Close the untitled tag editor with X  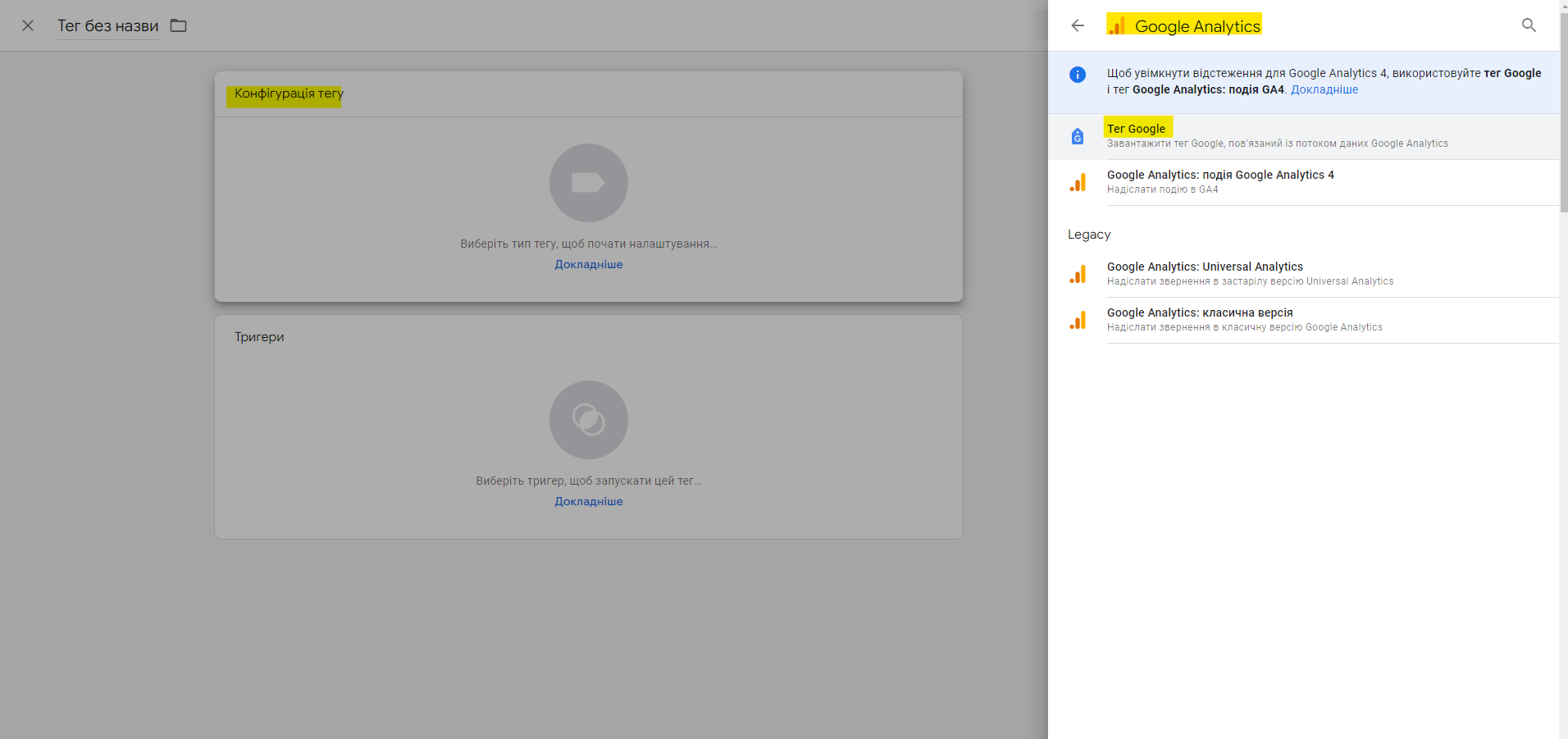pos(28,25)
